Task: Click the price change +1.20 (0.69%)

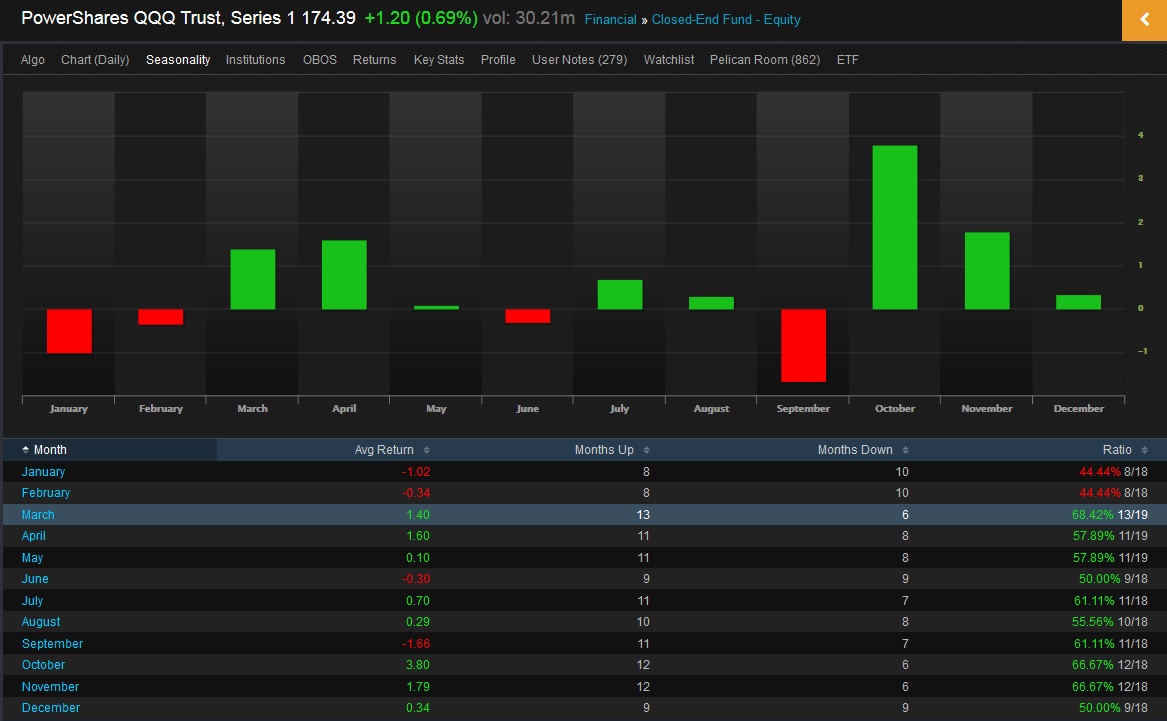Action: 421,18
